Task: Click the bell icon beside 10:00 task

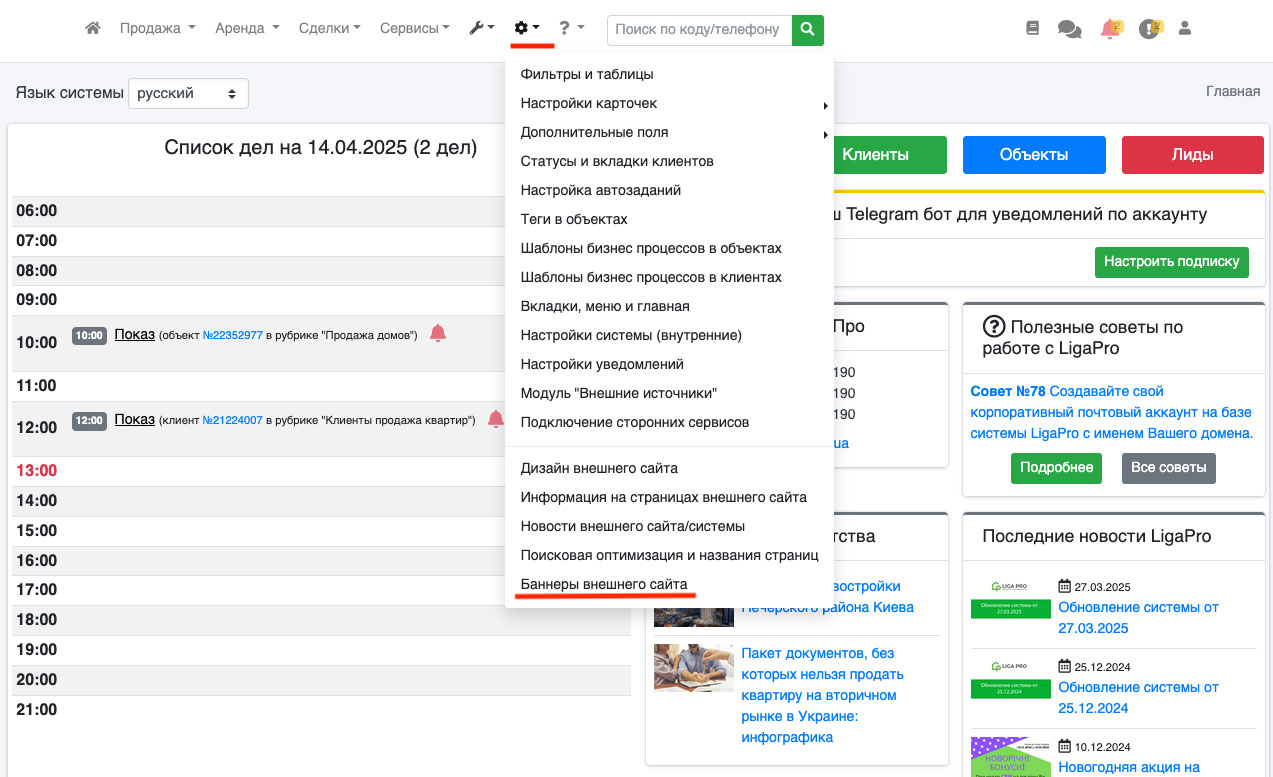Action: [437, 334]
